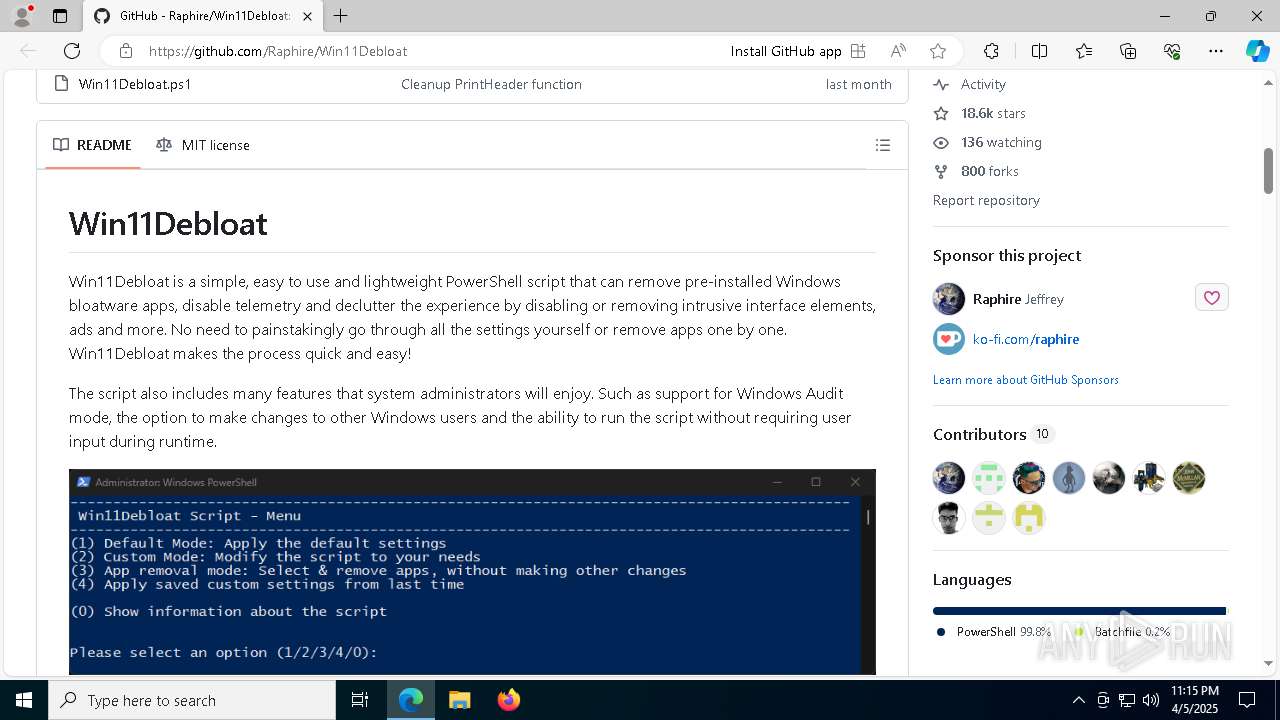The height and width of the screenshot is (720, 1280).
Task: Open a new browser tab
Action: tap(341, 16)
